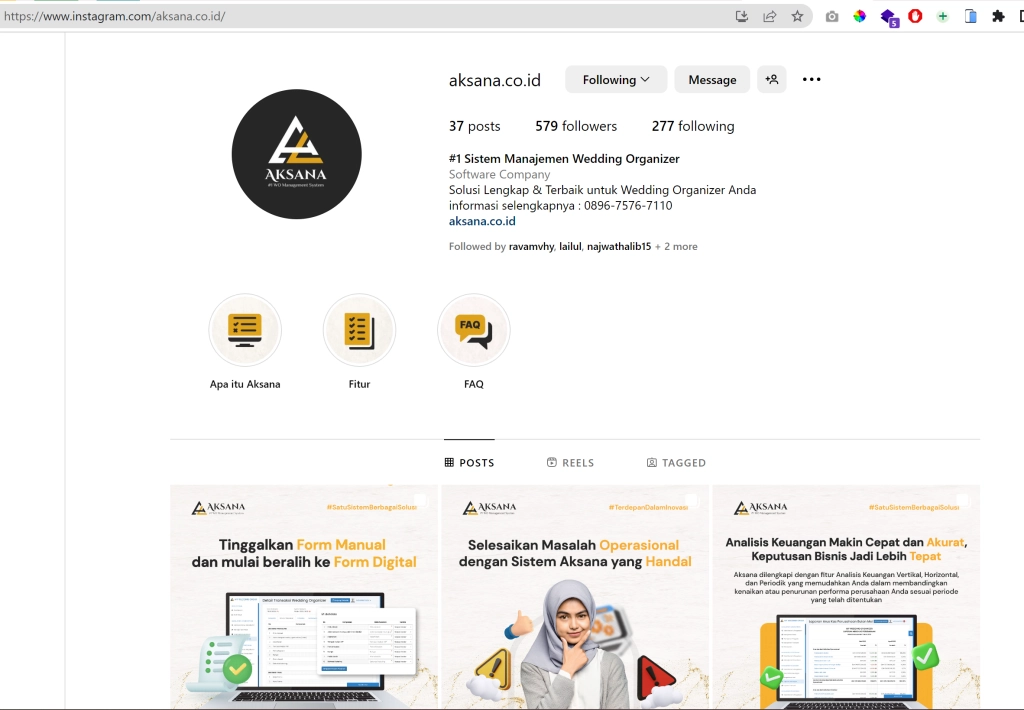1024x710 pixels.
Task: Switch to the Reels tab
Action: tap(570, 463)
